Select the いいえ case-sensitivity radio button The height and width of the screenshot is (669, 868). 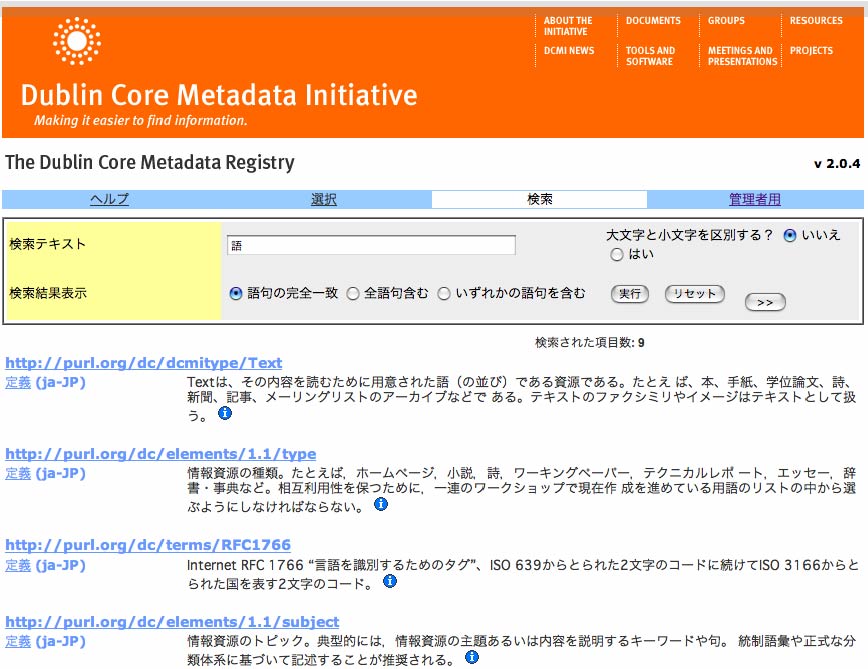click(x=790, y=236)
